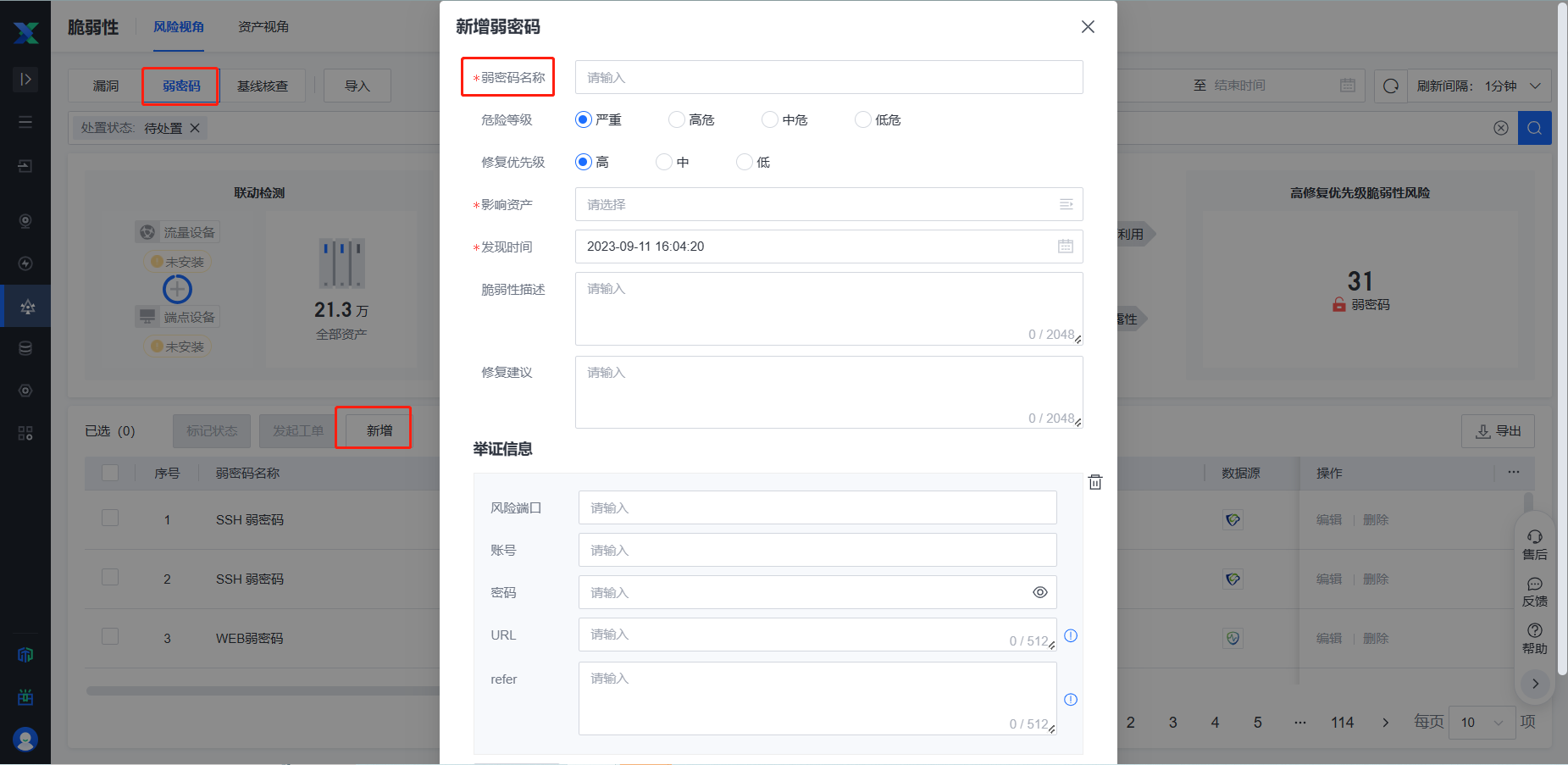Viewport: 1568px width, 765px height.
Task: Switch to the 资产视角 tab
Action: coord(263,27)
